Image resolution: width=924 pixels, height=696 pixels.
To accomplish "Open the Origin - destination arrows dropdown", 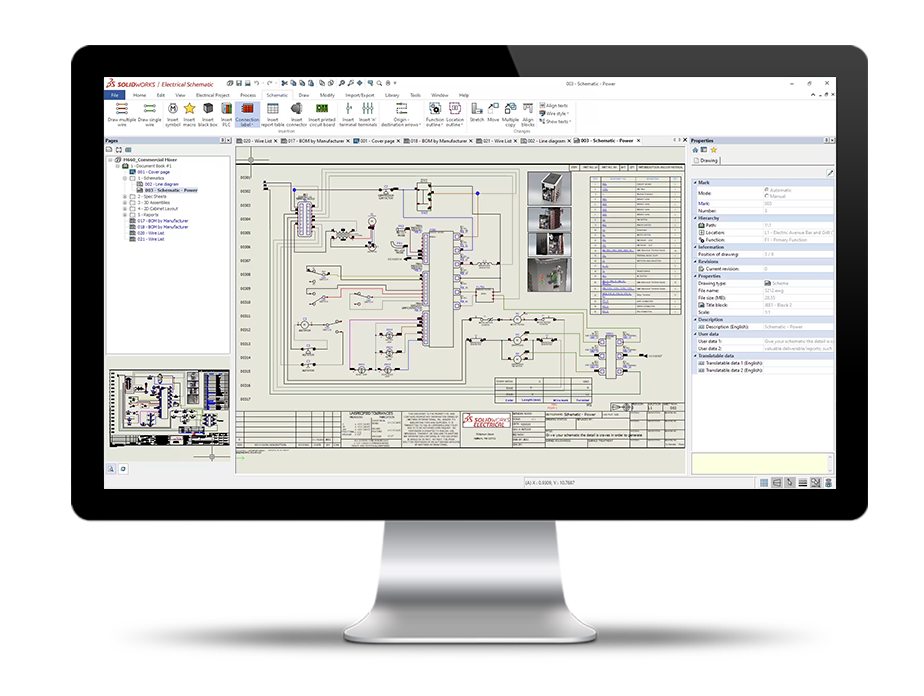I will point(400,123).
